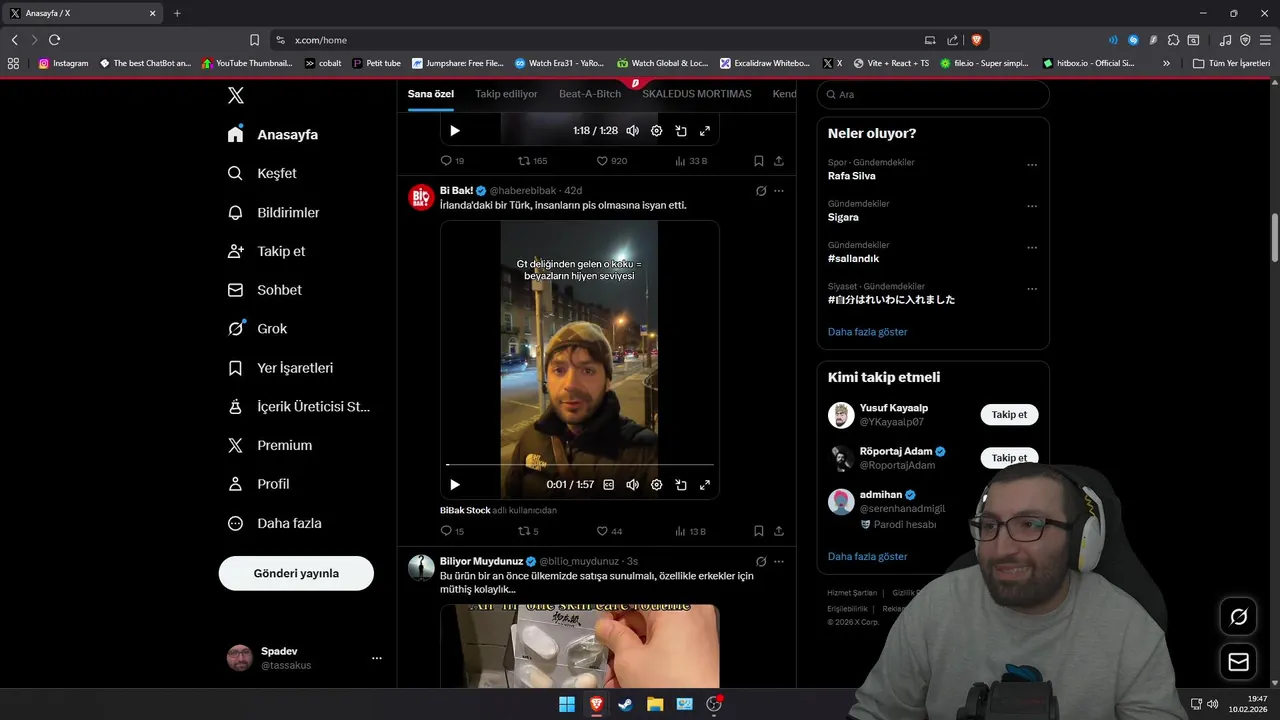Open Takip et in sidebar menu

pyautogui.click(x=267, y=251)
